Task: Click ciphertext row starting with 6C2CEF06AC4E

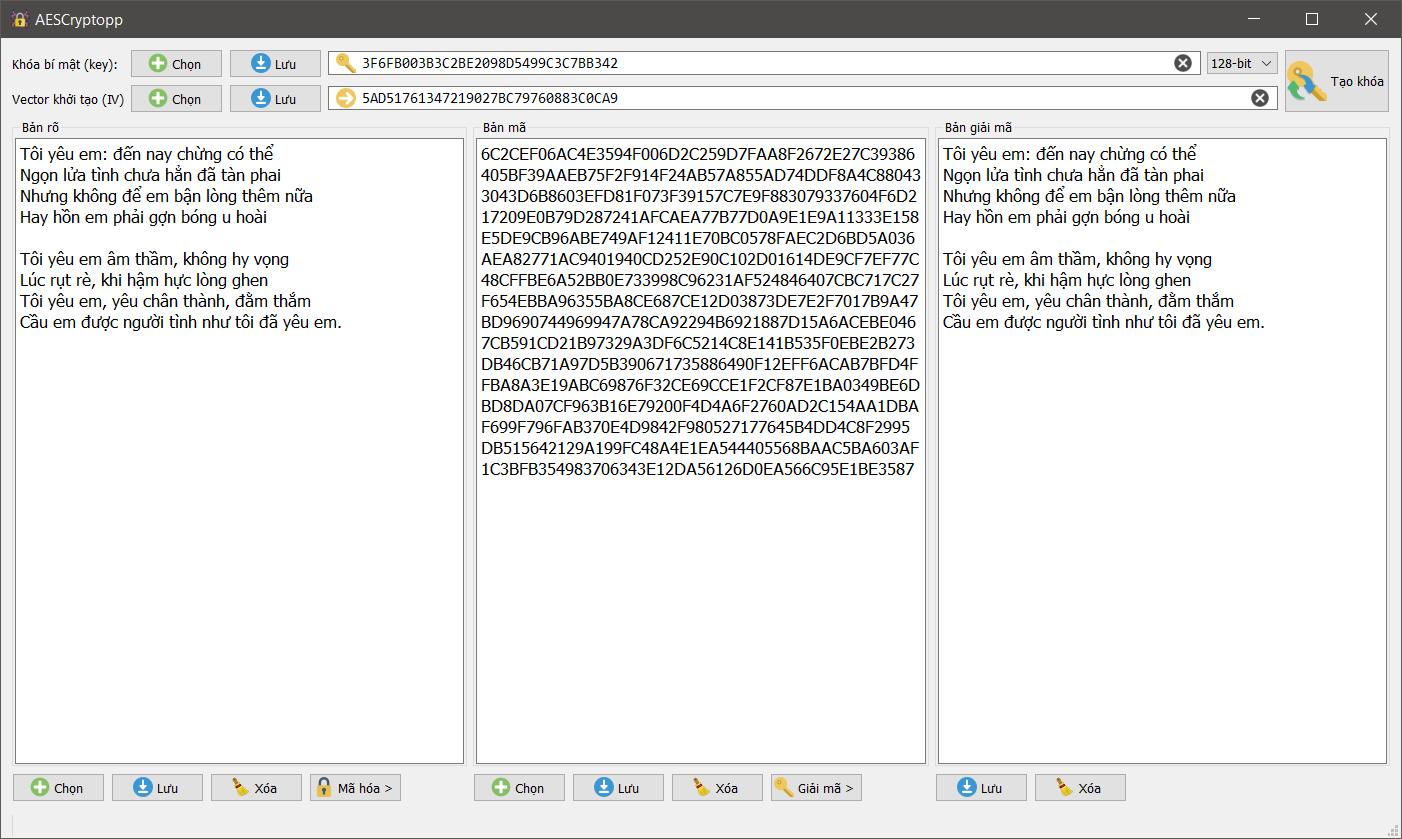Action: pyautogui.click(x=698, y=154)
